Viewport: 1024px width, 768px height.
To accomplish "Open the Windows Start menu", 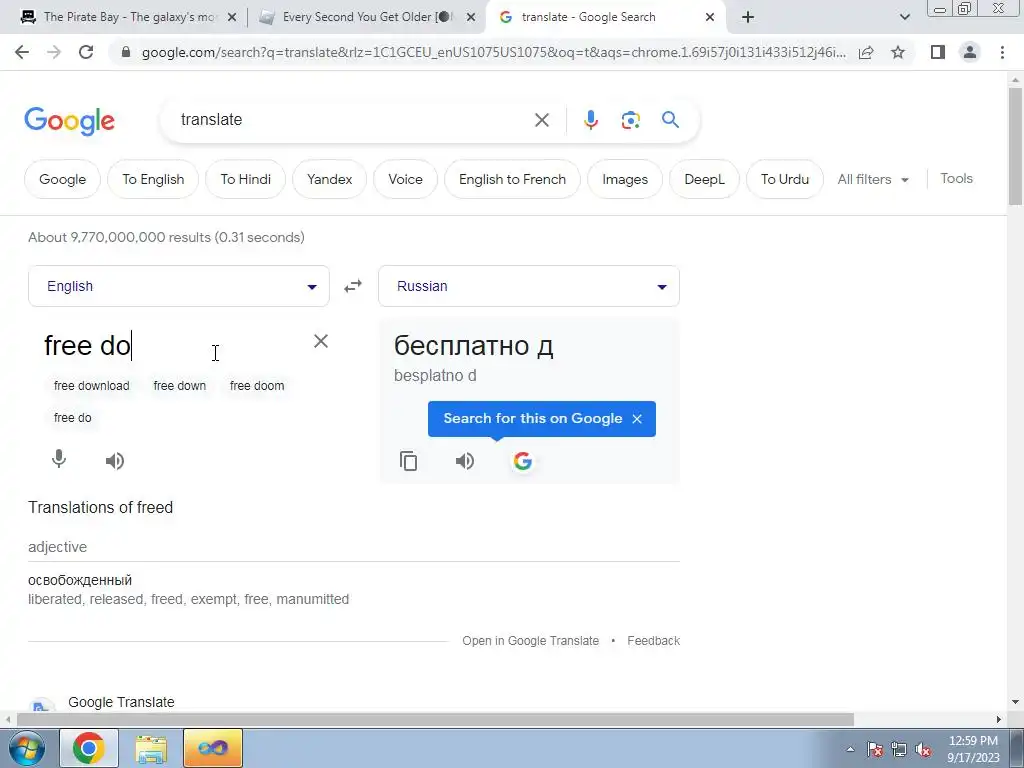I will click(26, 748).
